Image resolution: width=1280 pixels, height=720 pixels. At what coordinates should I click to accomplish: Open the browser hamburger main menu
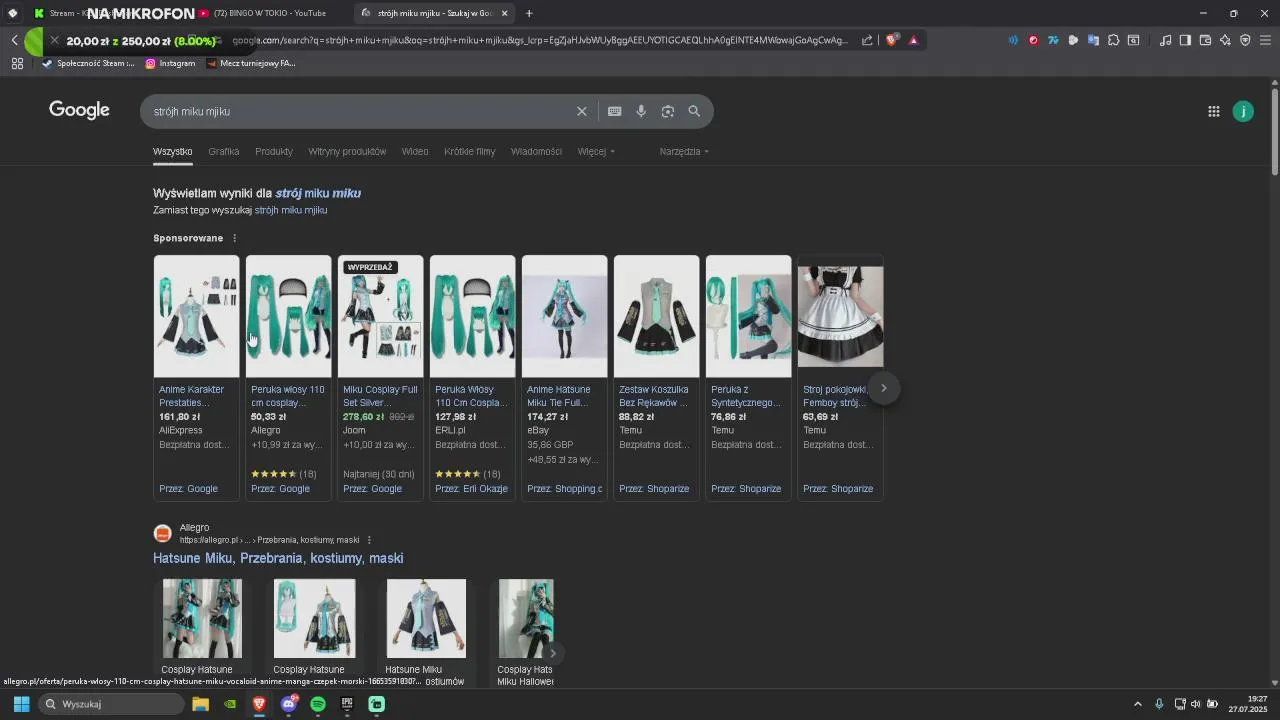coord(1265,40)
